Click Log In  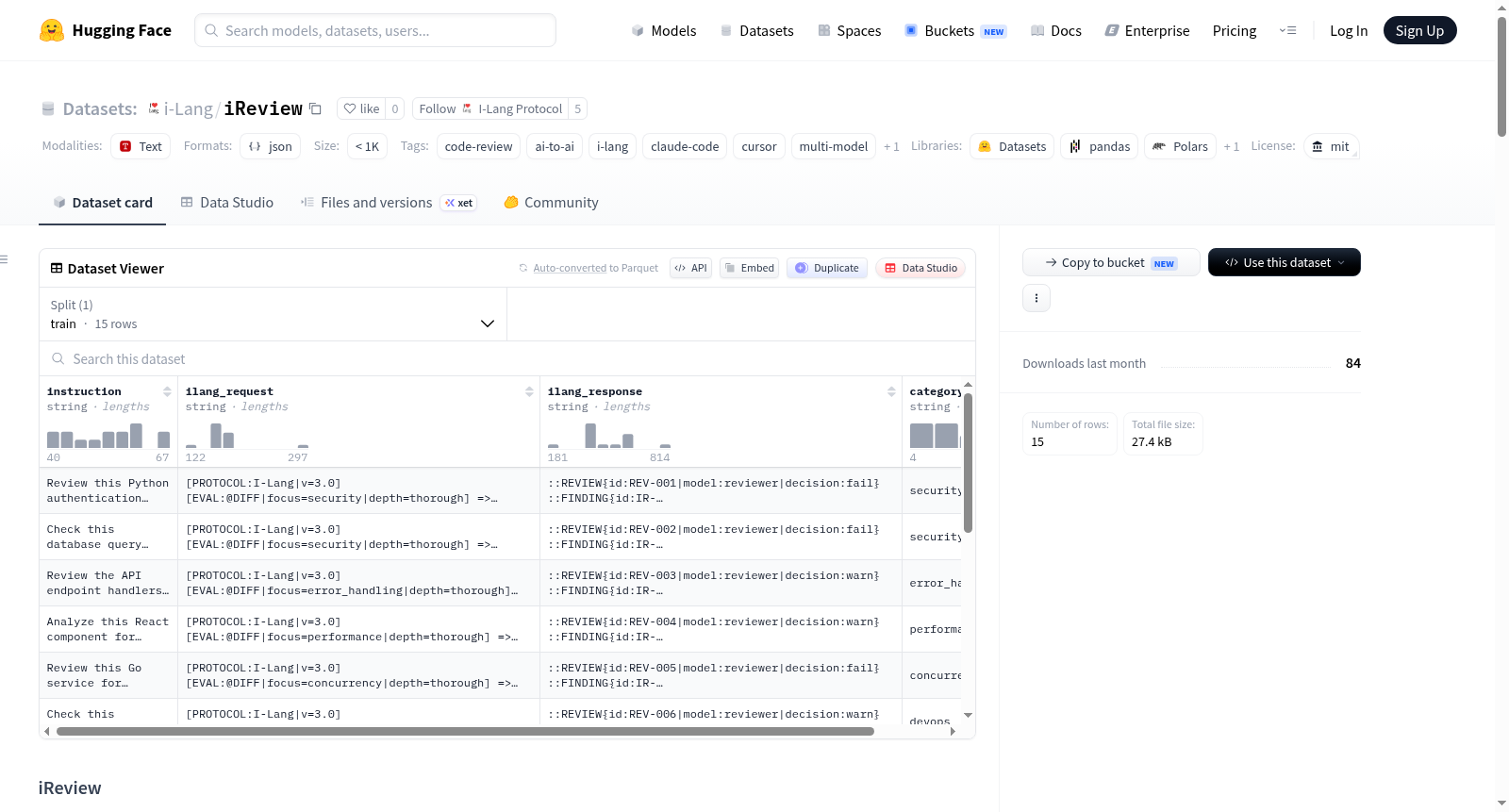[x=1348, y=30]
